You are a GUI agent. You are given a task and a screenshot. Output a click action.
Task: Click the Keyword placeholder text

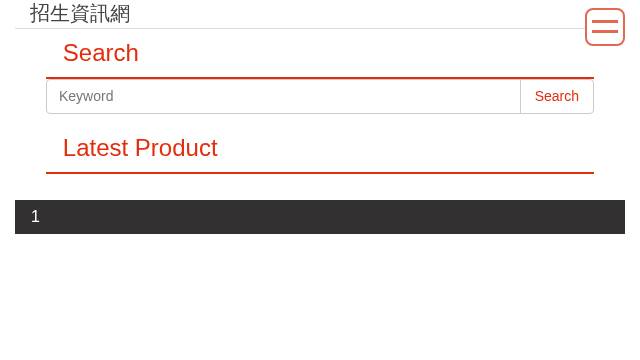coord(86,96)
